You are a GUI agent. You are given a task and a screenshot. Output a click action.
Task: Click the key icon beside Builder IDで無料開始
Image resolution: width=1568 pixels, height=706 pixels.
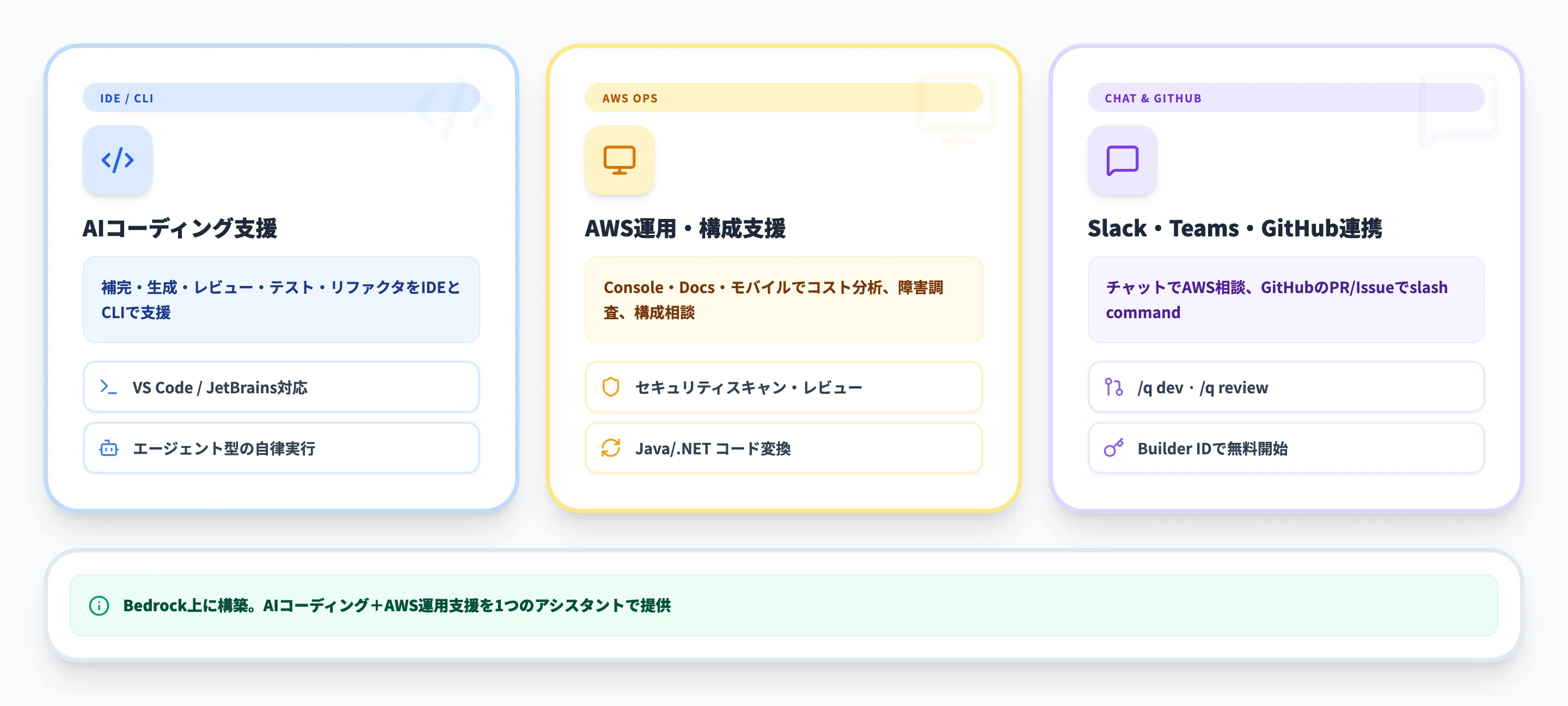[1113, 448]
